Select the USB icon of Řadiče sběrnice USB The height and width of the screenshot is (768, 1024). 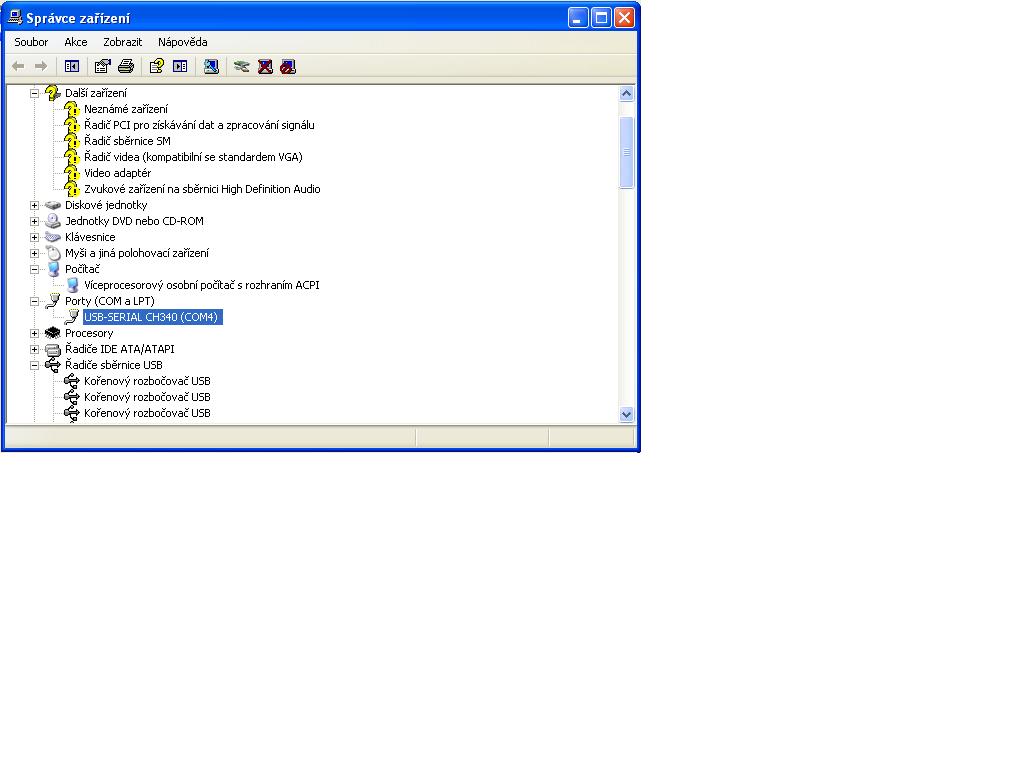coord(53,365)
